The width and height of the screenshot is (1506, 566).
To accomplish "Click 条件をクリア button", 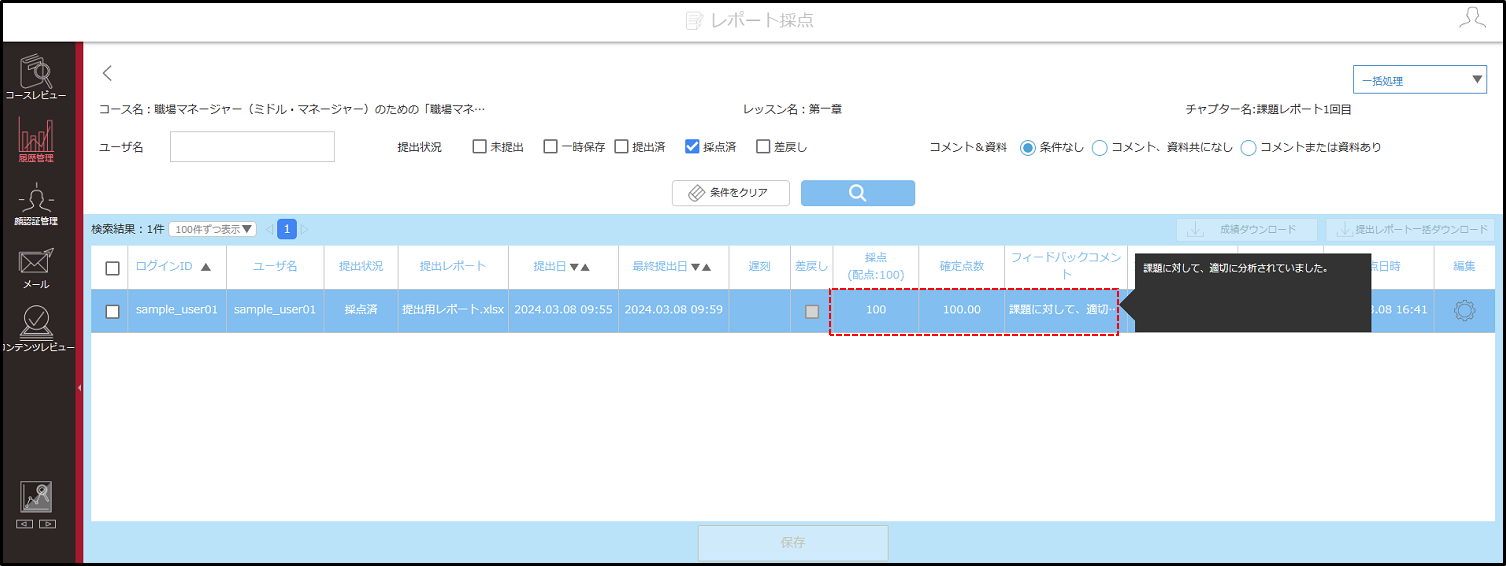I will coord(730,193).
